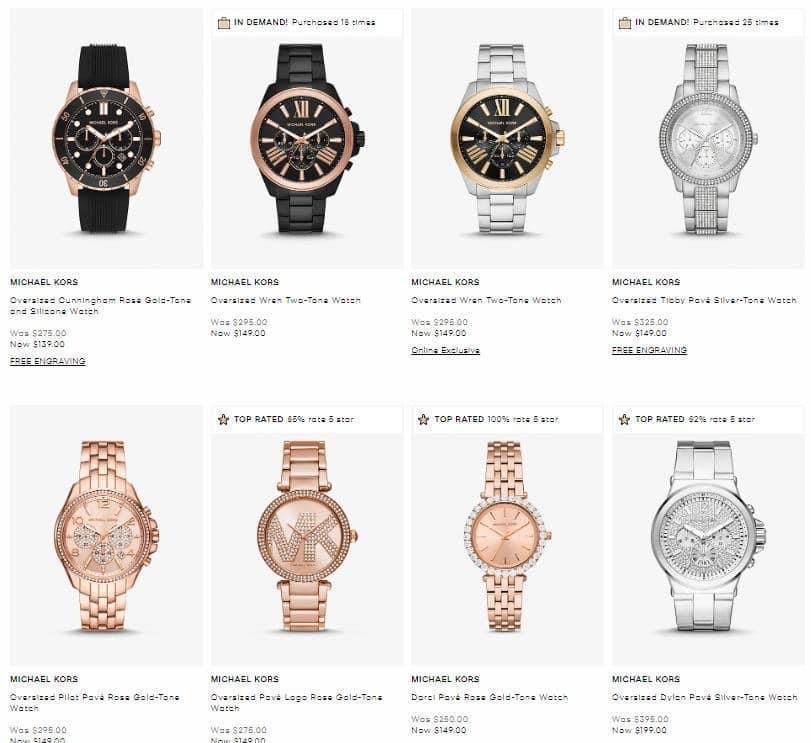Open the Darci Pavé Rose Gold-Tone watch image

[507, 535]
